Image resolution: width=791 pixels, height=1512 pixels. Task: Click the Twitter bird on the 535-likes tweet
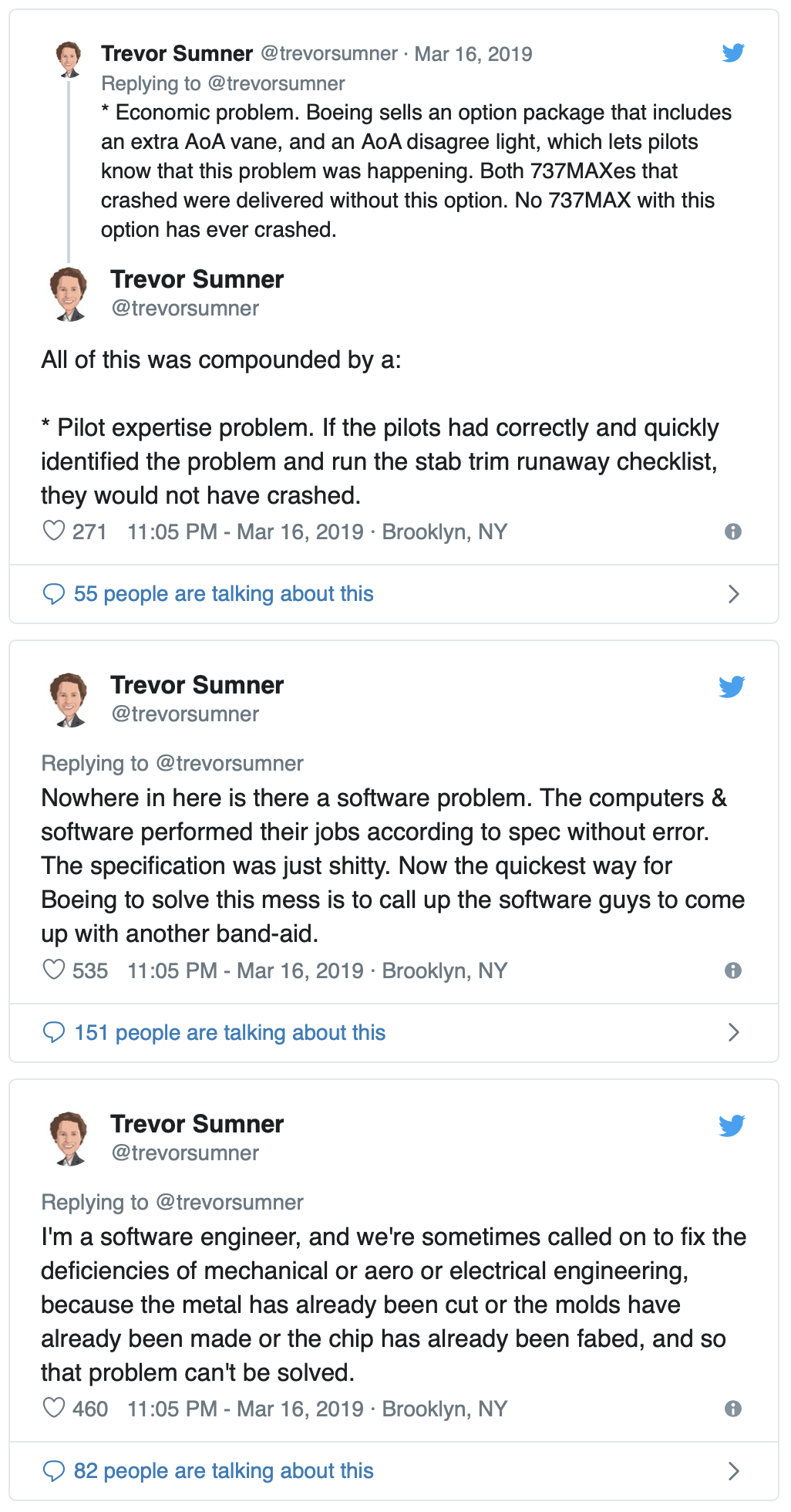point(732,686)
